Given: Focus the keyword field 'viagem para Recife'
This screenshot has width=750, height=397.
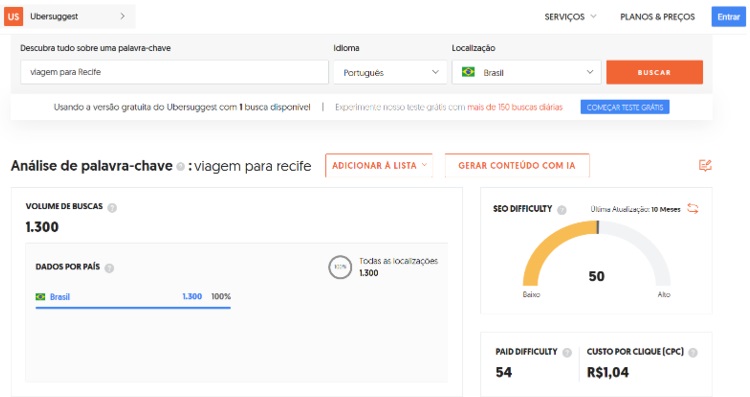Looking at the screenshot, I should click(174, 72).
